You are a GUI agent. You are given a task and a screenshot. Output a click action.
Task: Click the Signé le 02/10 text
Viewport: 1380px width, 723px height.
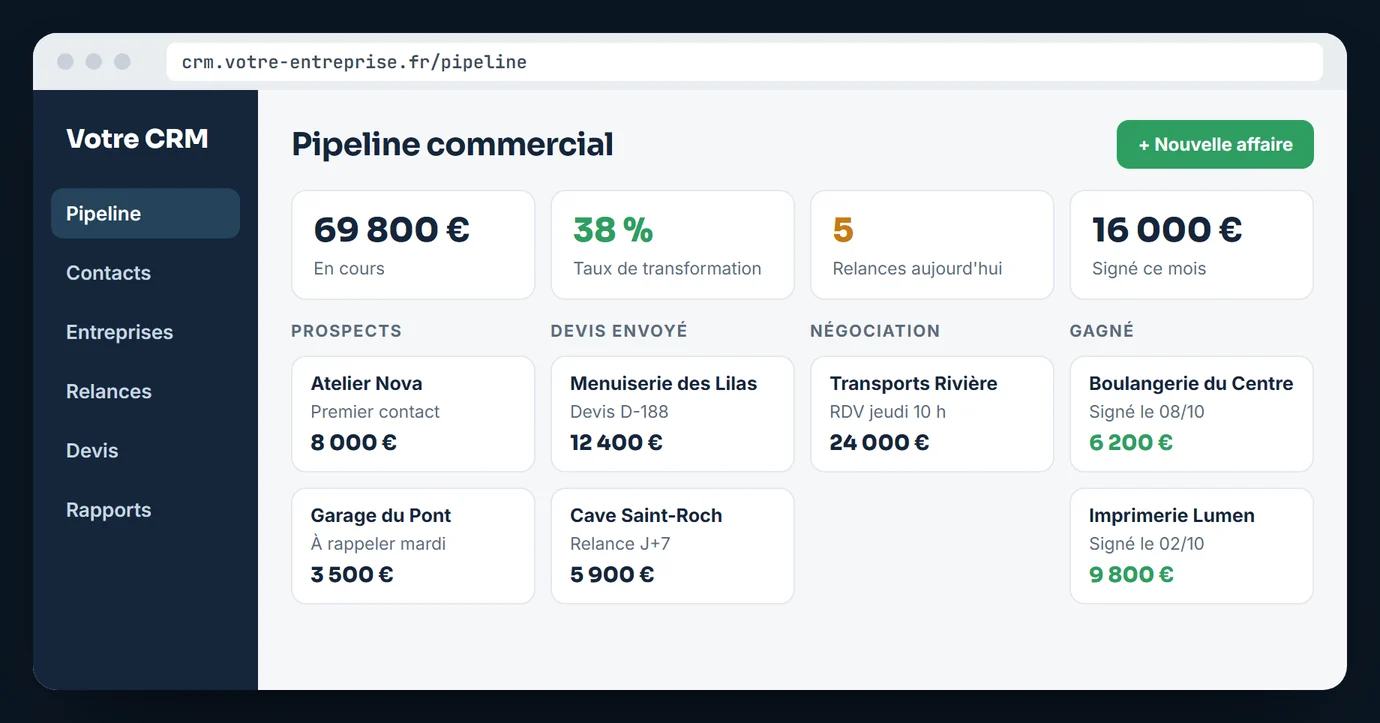(x=1146, y=544)
